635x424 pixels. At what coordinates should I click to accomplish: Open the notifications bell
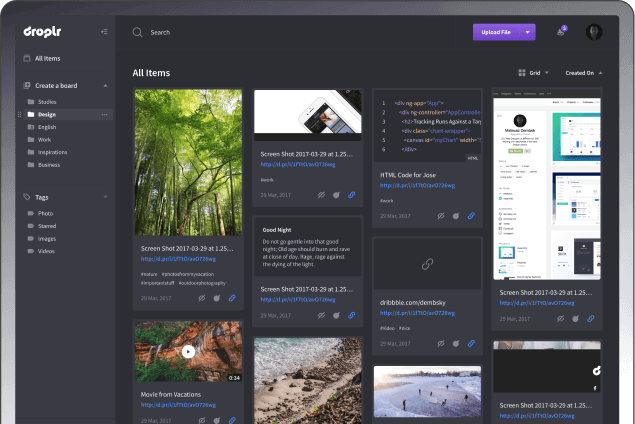(x=561, y=32)
